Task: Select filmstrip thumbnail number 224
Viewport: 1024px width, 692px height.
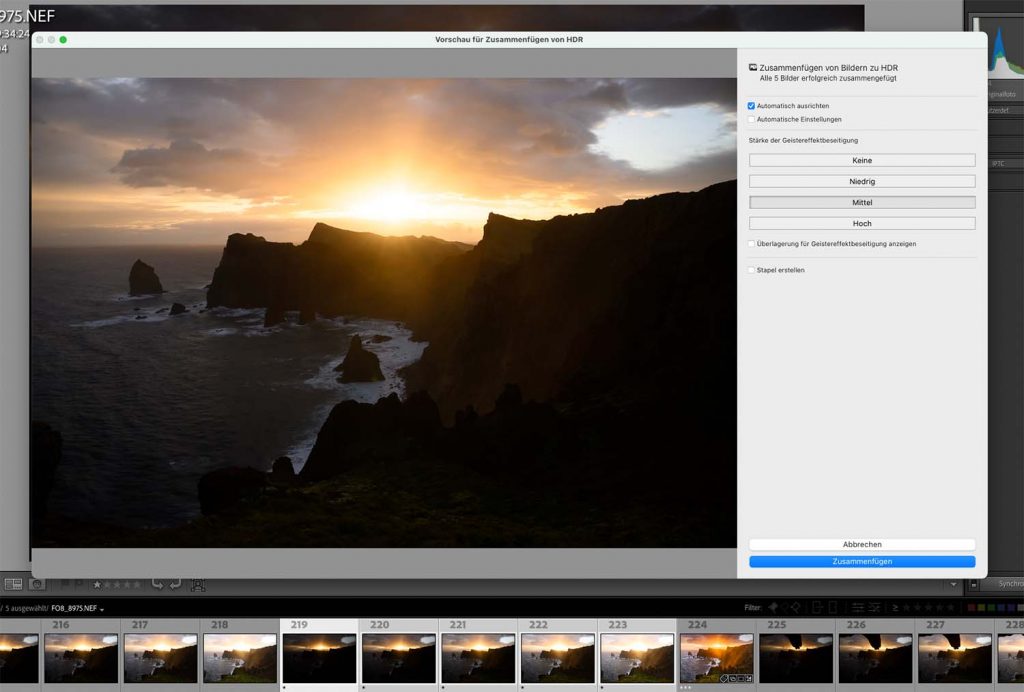Action: 716,657
